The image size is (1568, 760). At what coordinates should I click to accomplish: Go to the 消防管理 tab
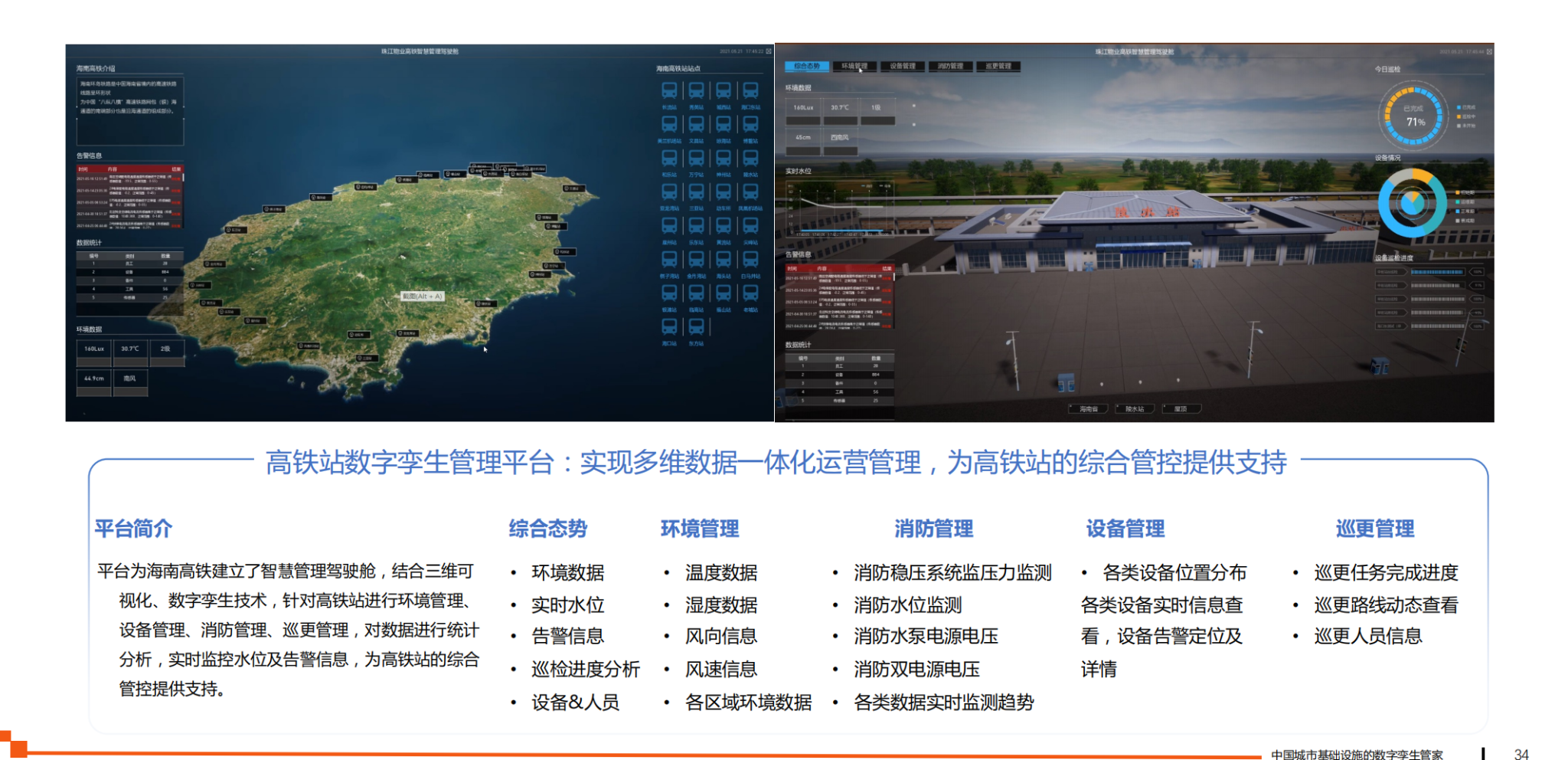pyautogui.click(x=950, y=67)
